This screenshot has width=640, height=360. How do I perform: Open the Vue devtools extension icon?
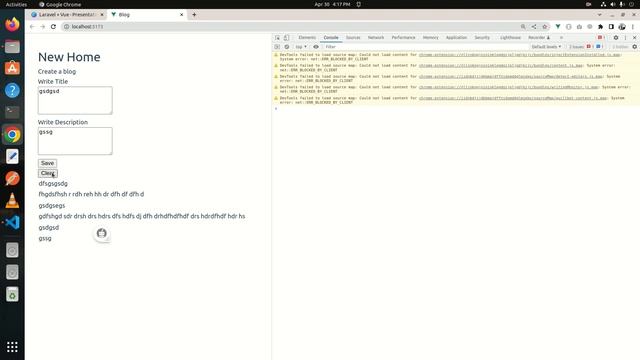558,27
